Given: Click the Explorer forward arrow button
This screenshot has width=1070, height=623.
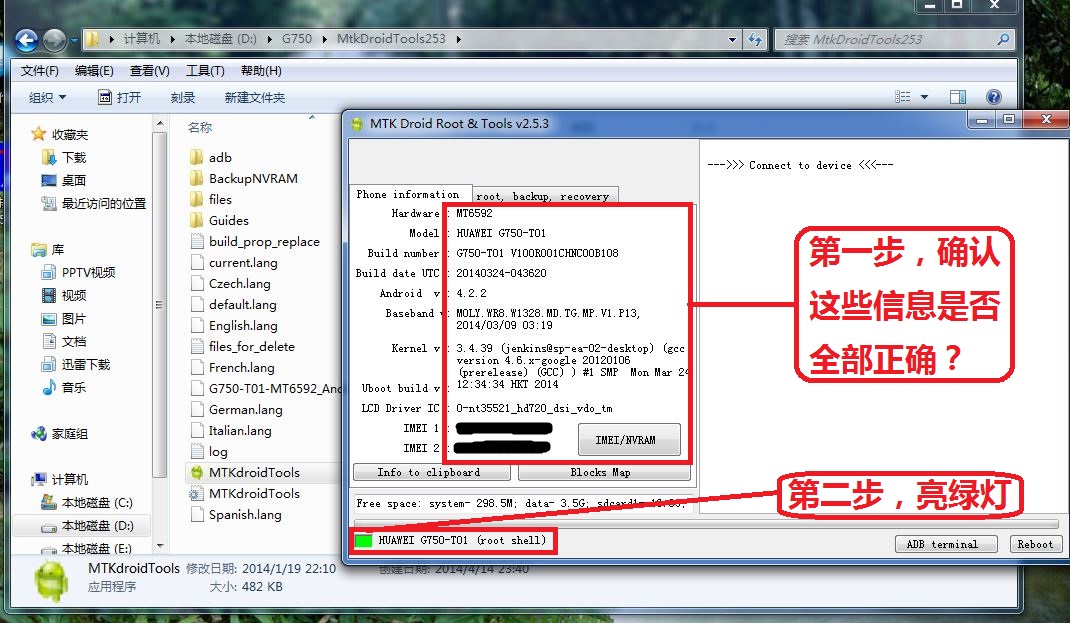Looking at the screenshot, I should coord(55,40).
